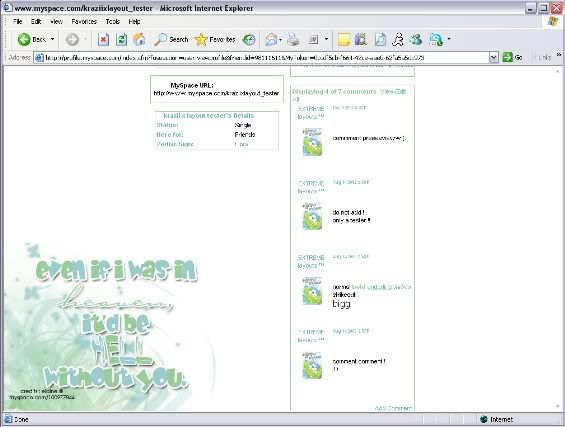Expand the address bar URL dropdown

pyautogui.click(x=494, y=57)
